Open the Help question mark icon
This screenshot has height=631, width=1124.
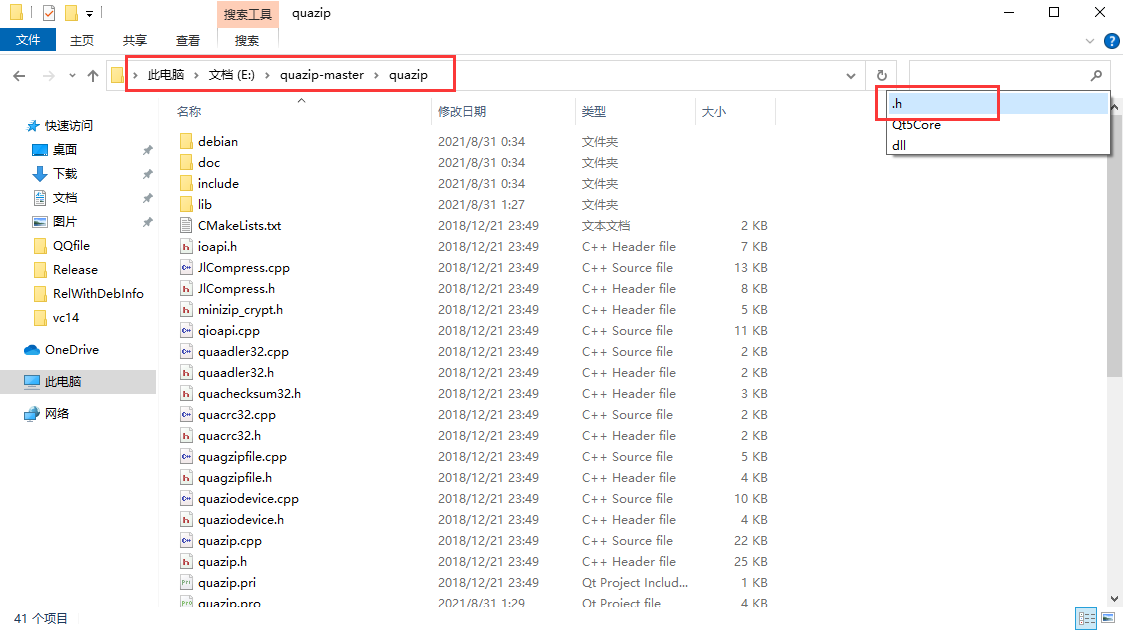(x=1112, y=41)
